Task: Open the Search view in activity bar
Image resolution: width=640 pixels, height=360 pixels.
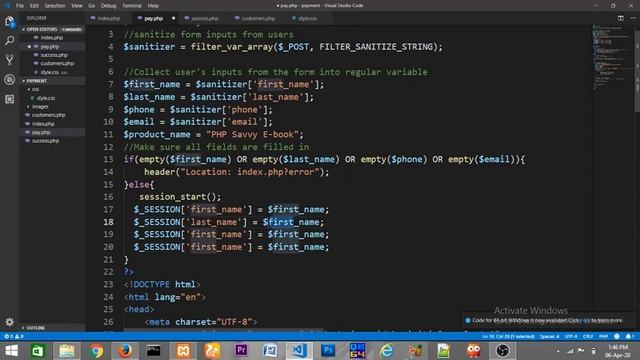Action: point(9,40)
